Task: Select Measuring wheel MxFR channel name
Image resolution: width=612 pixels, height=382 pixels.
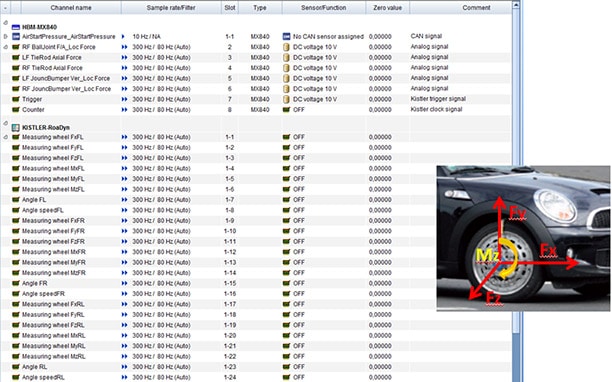Action: 54,252
